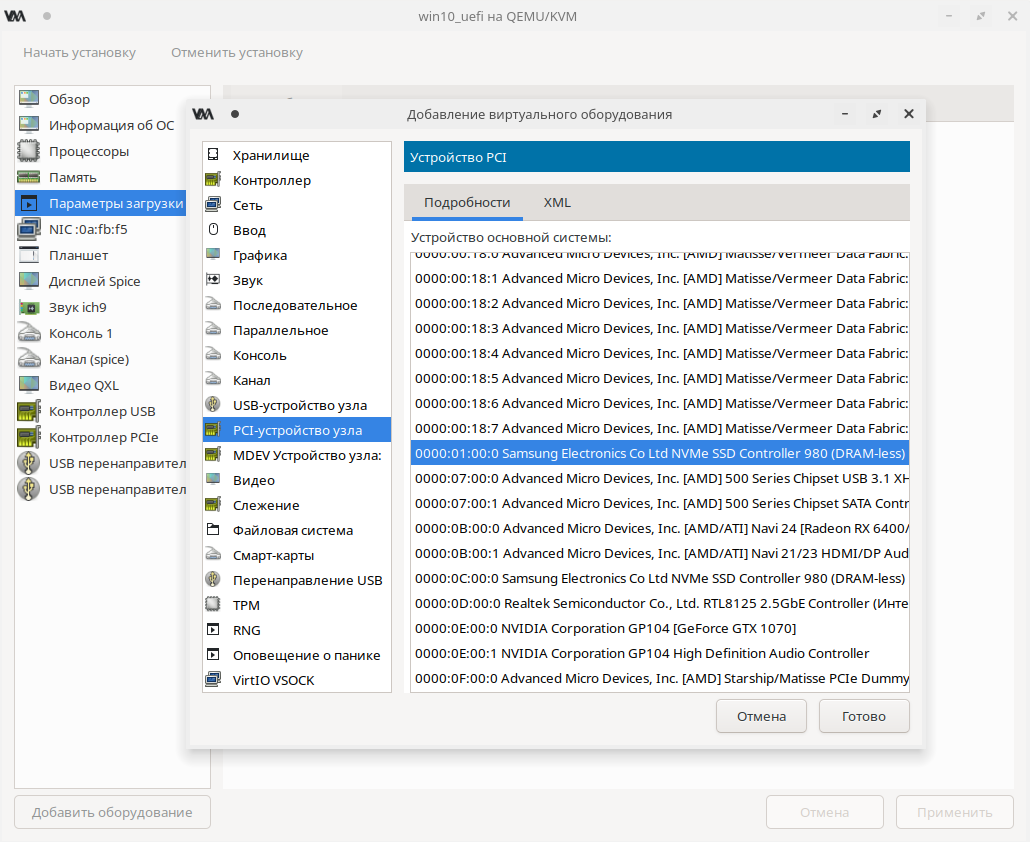Switch to the XML tab
The width and height of the screenshot is (1030, 842).
click(557, 202)
